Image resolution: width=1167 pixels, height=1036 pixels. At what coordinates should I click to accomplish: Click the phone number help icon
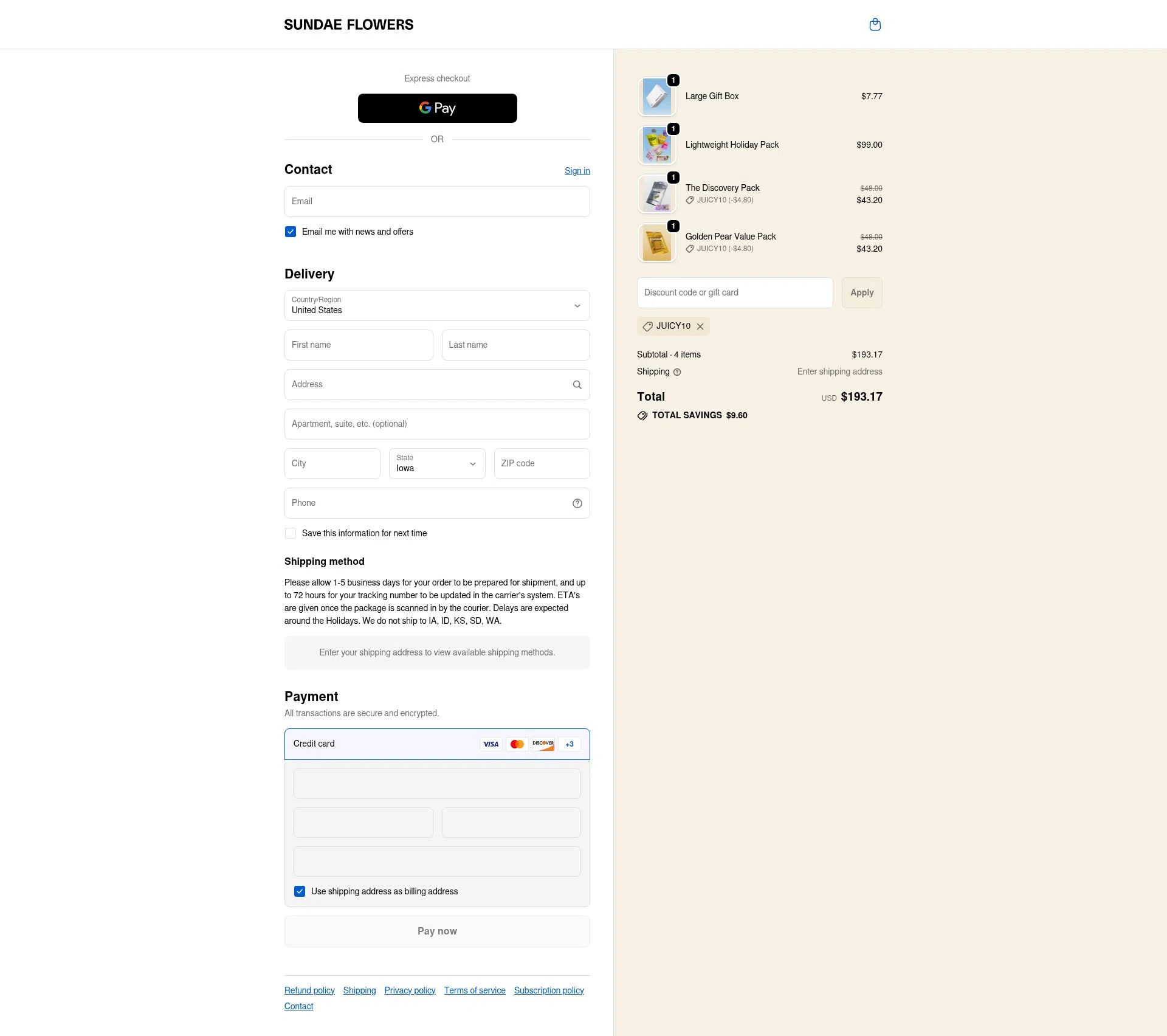[x=576, y=503]
